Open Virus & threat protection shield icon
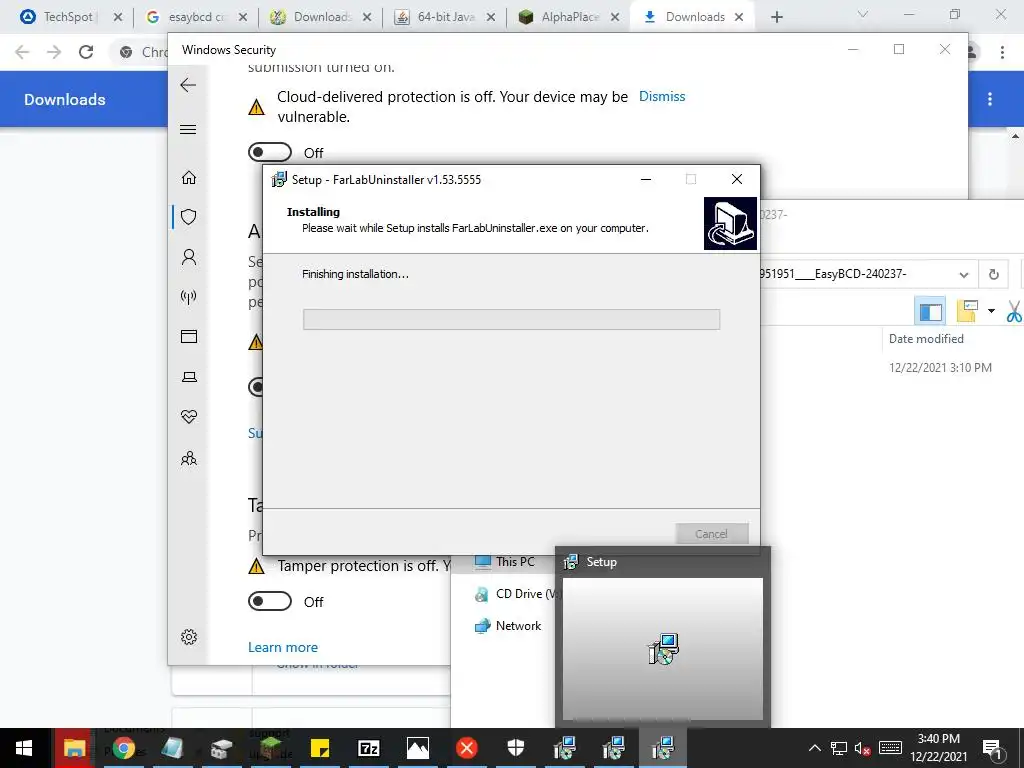This screenshot has height=768, width=1024. 189,217
